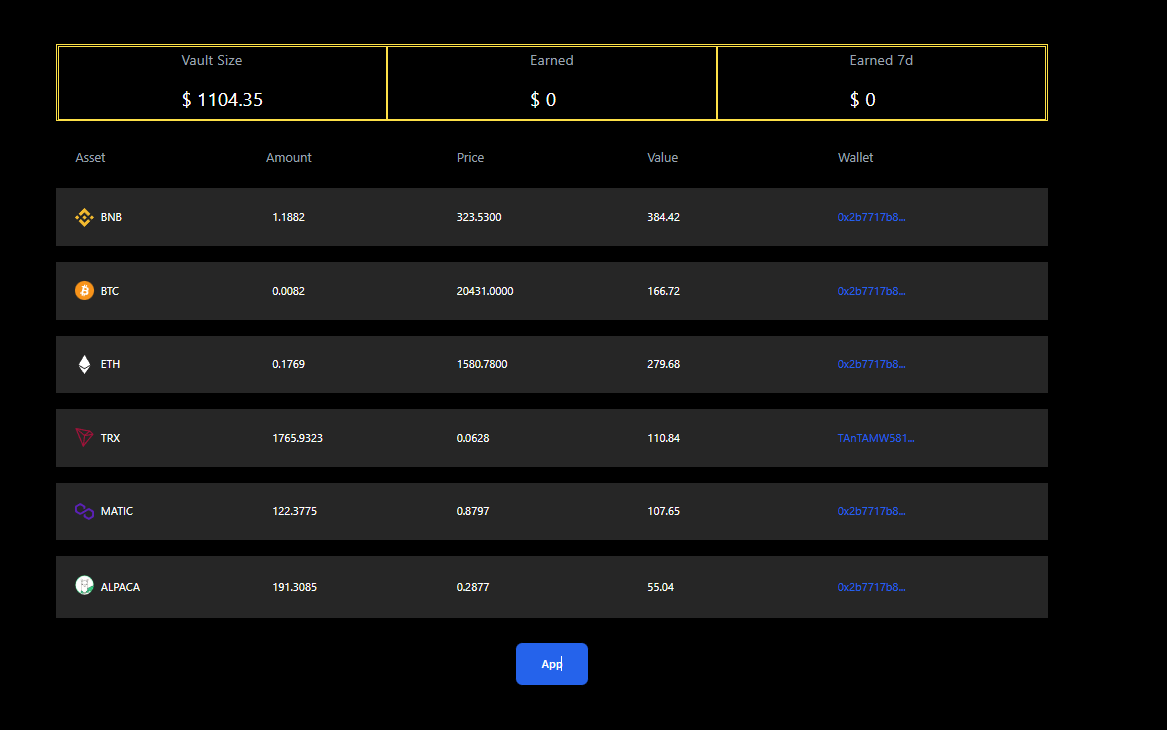Select BNB value 384.42
Image resolution: width=1167 pixels, height=730 pixels.
pyautogui.click(x=663, y=217)
